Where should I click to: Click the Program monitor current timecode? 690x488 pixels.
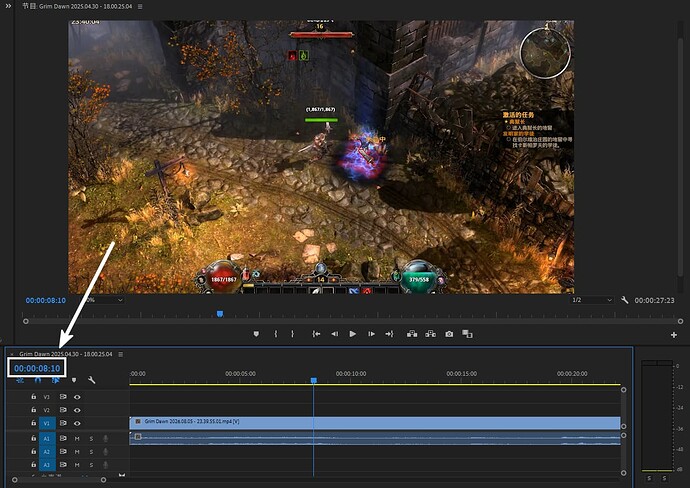tap(46, 301)
